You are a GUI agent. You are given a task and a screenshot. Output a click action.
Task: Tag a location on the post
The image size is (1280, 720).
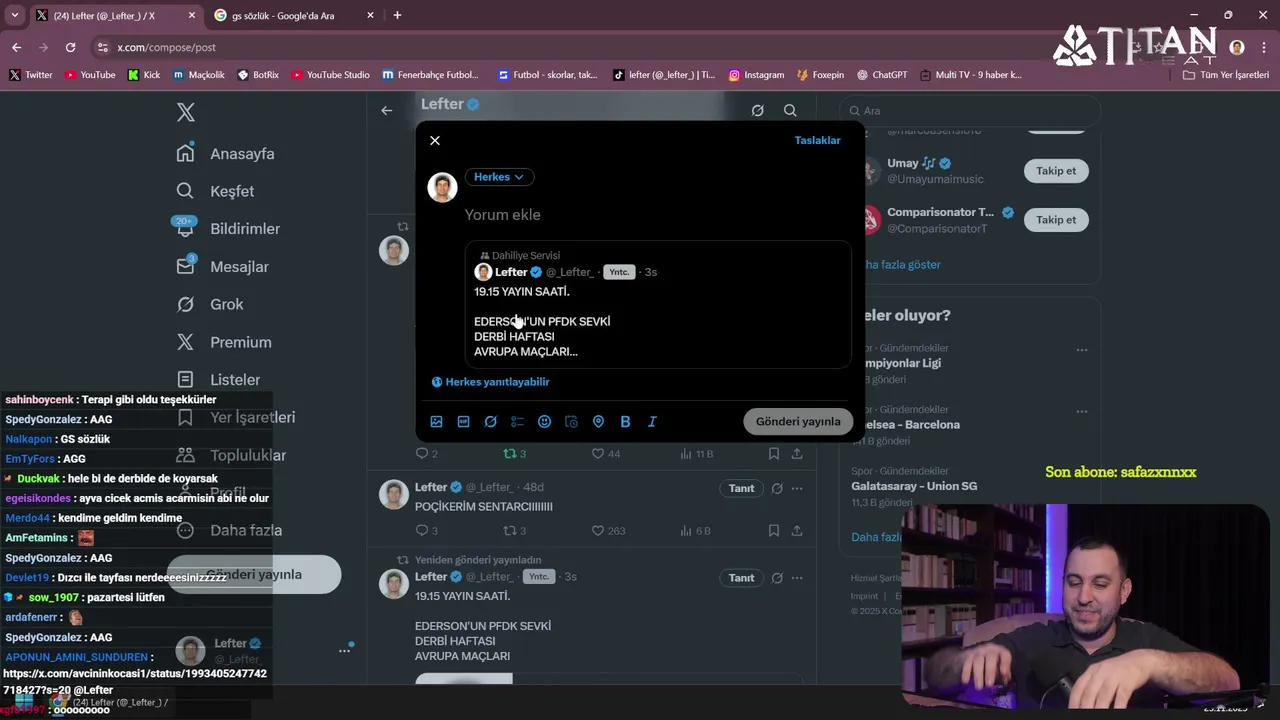pyautogui.click(x=598, y=422)
